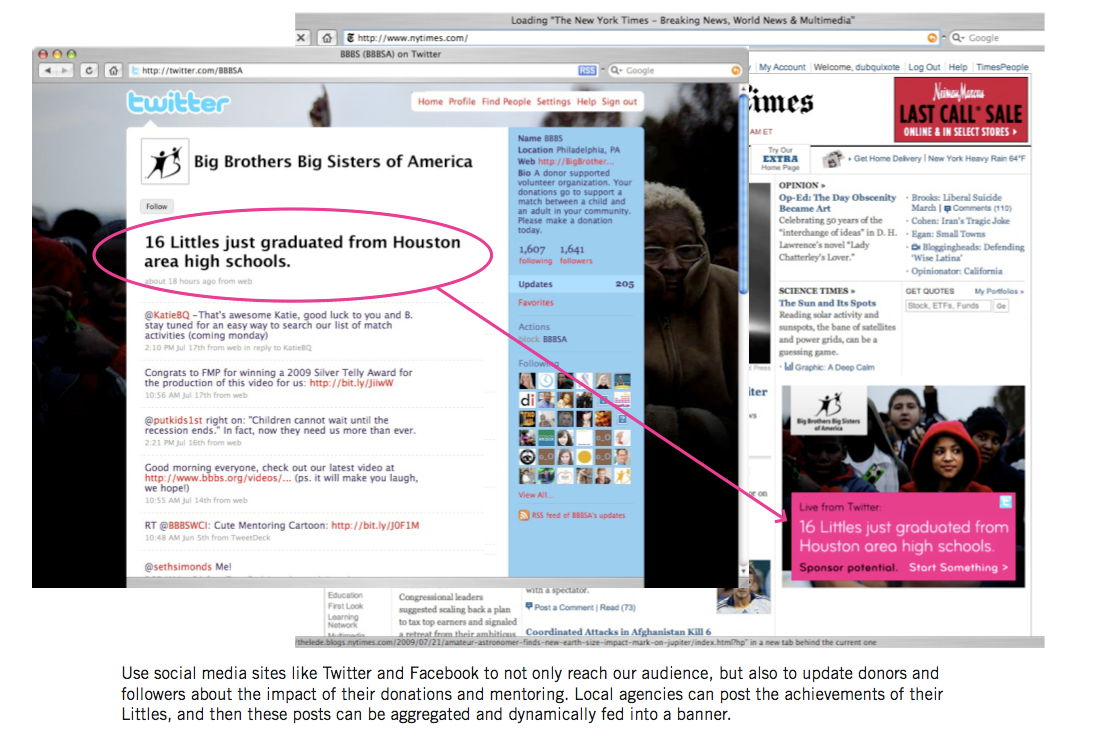Open Settings in Twitter navigation
1106x736 pixels.
(x=553, y=102)
